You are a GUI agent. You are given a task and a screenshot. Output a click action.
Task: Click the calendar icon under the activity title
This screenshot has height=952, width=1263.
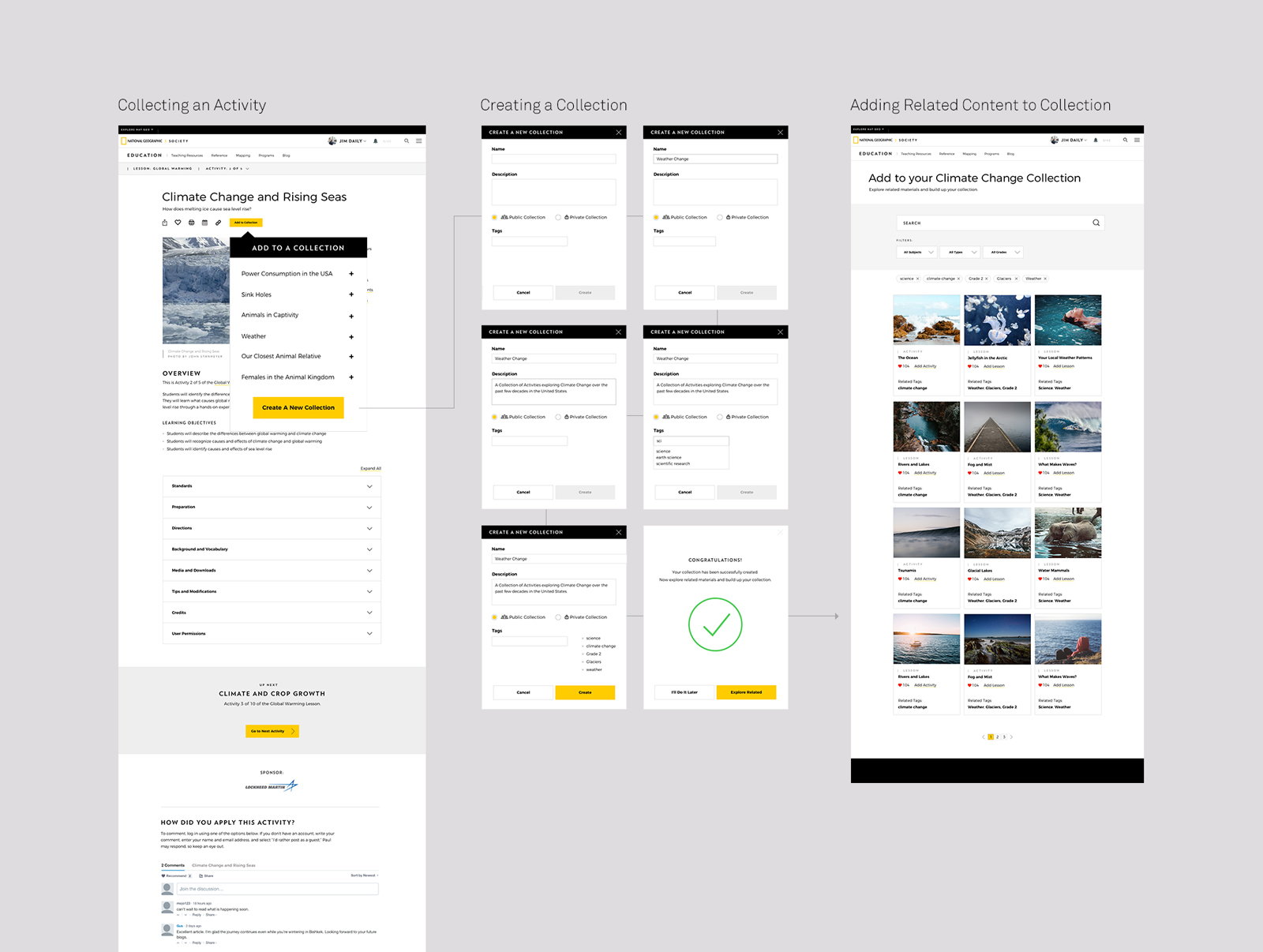click(x=204, y=223)
